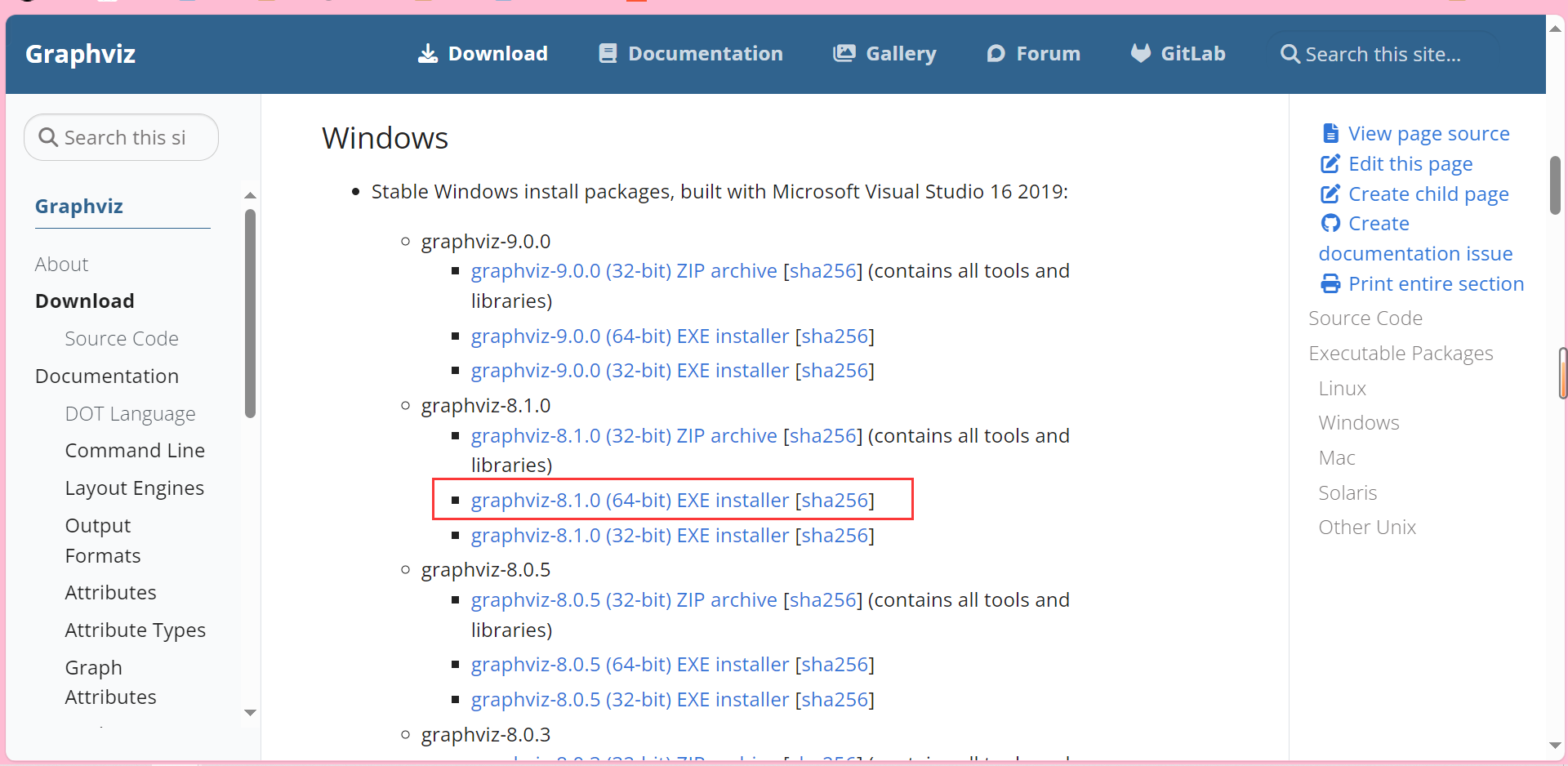This screenshot has width=1568, height=766.
Task: Download graphviz-8.0.5 (32-bit) EXE installer
Action: tap(630, 699)
